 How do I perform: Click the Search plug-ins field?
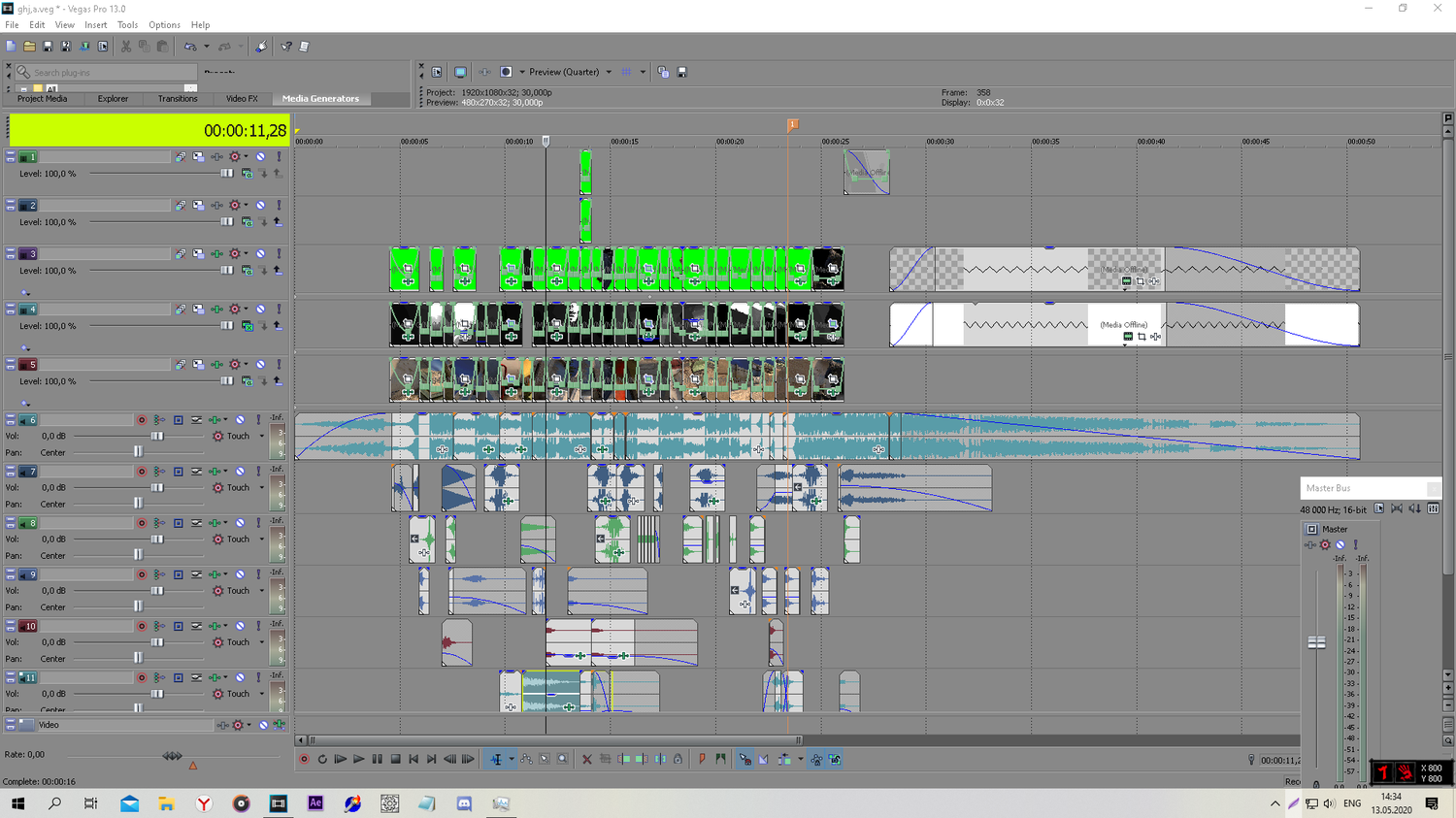coord(107,73)
